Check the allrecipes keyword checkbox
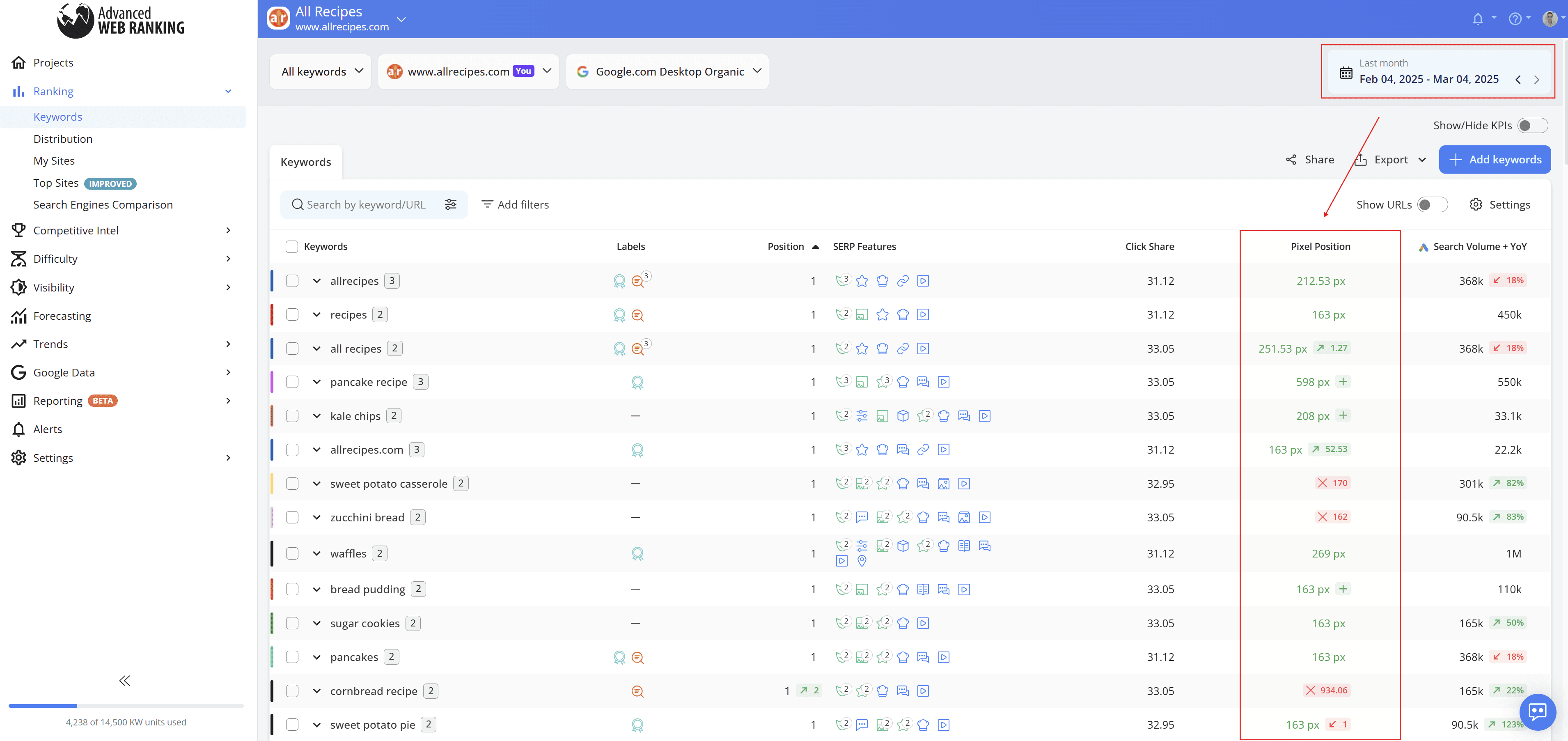This screenshot has width=1568, height=741. pyautogui.click(x=292, y=281)
